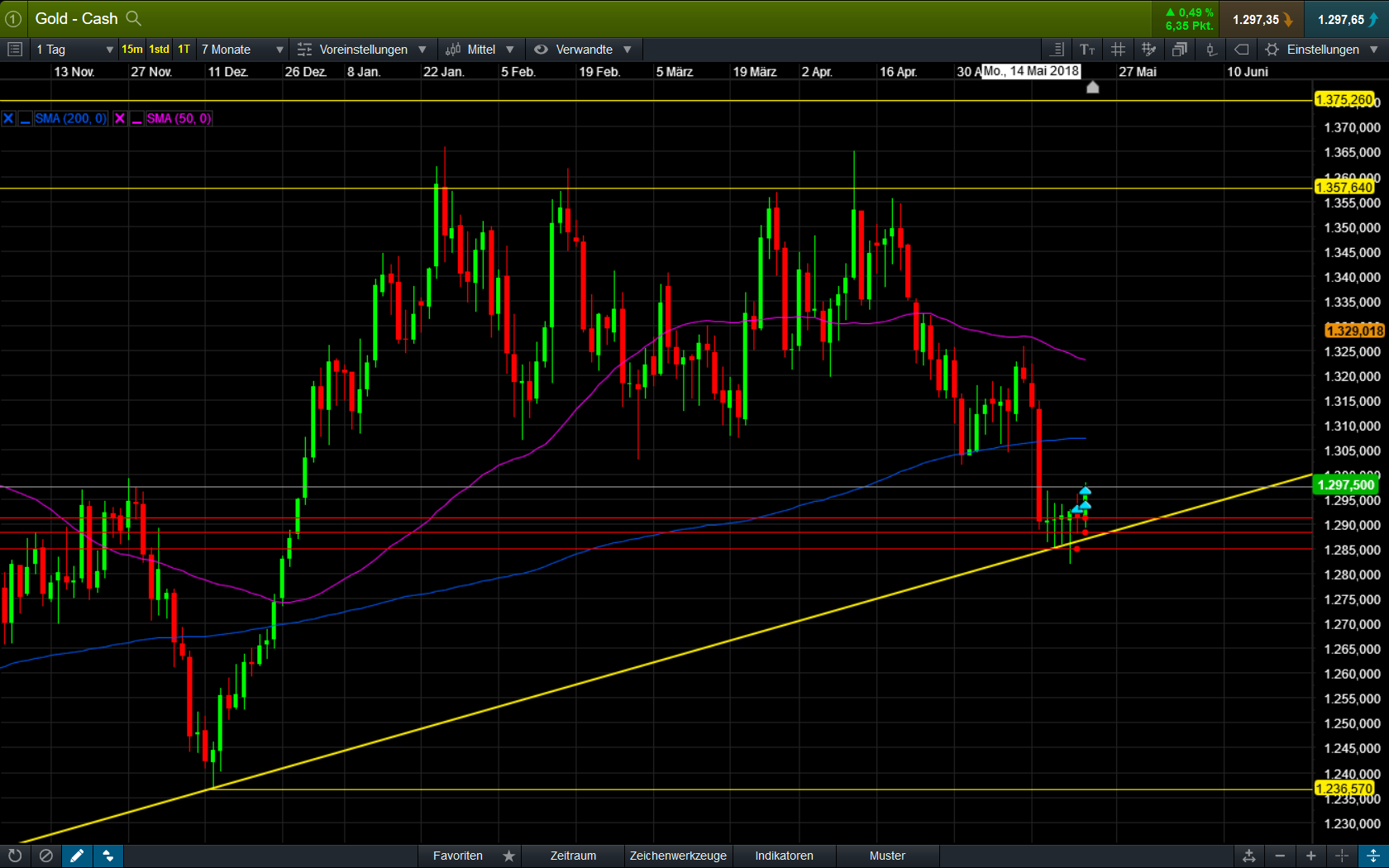Image resolution: width=1389 pixels, height=868 pixels.
Task: Toggle the grid display icon
Action: point(1118,50)
